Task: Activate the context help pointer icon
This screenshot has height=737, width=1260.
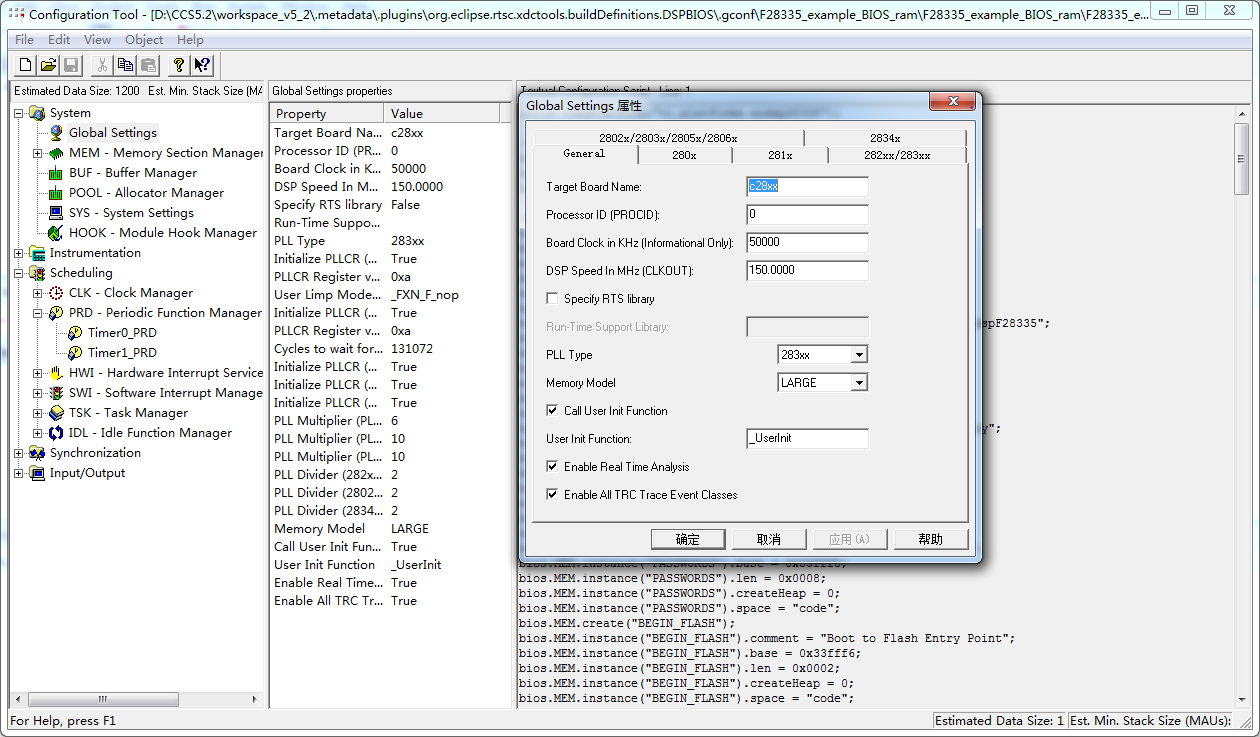Action: [202, 65]
